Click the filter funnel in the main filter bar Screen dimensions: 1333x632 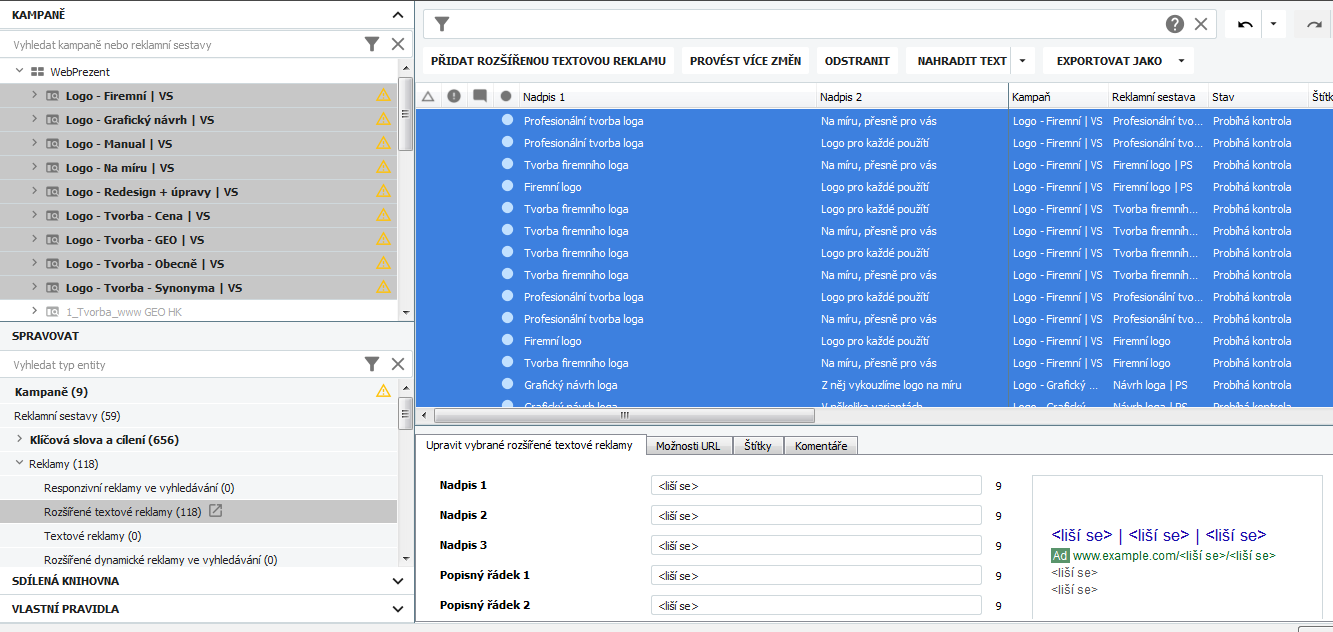(442, 24)
